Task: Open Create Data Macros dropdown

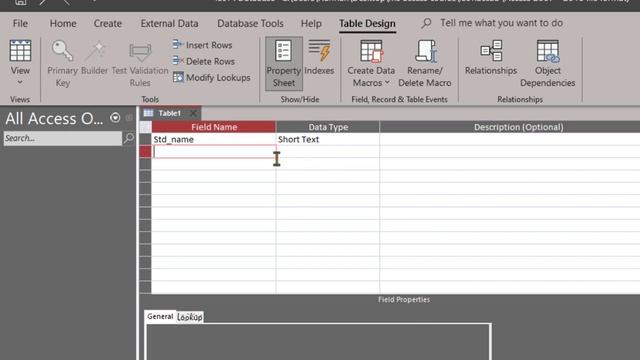Action: point(371,63)
